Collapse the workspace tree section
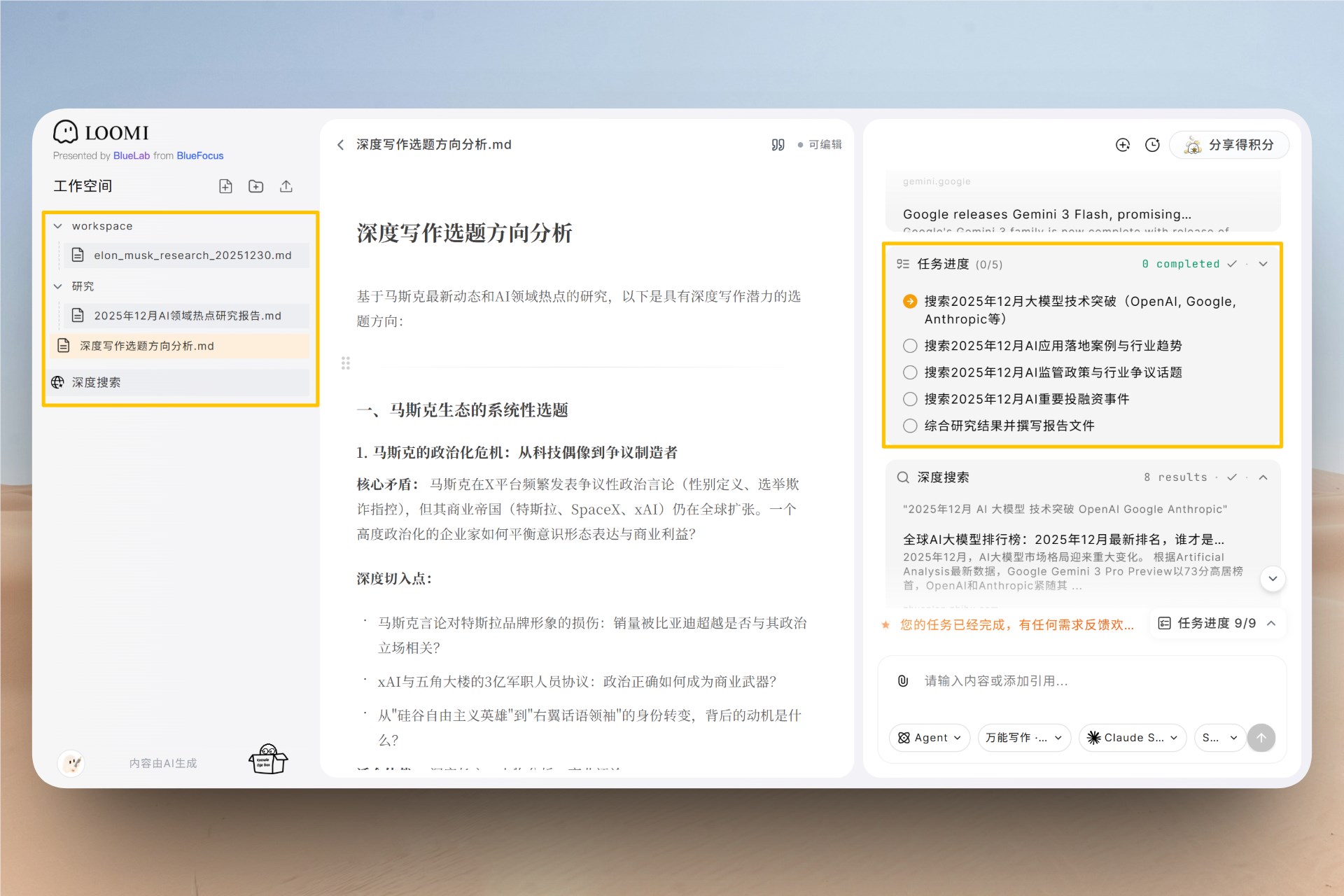Image resolution: width=1344 pixels, height=896 pixels. coord(57,225)
